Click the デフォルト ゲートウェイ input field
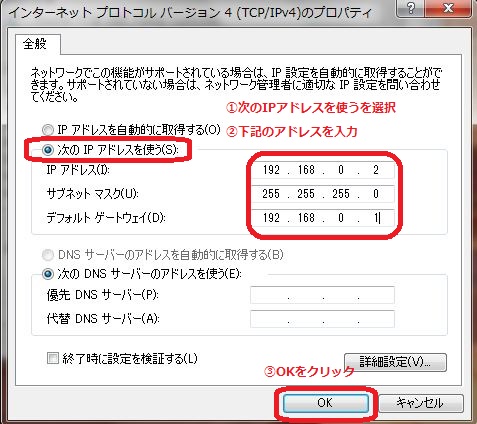Screen dimensions: 477x424 tap(322, 218)
